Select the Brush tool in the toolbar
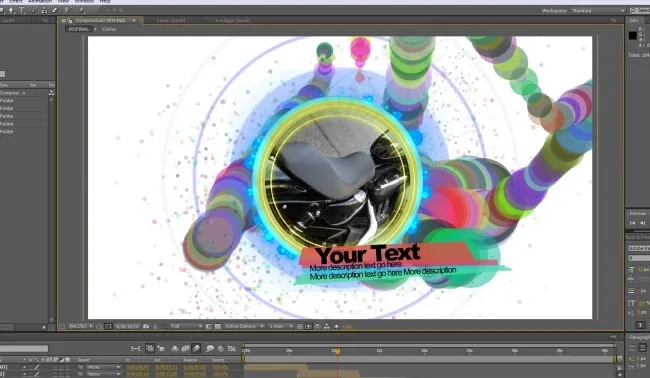 click(35, 10)
